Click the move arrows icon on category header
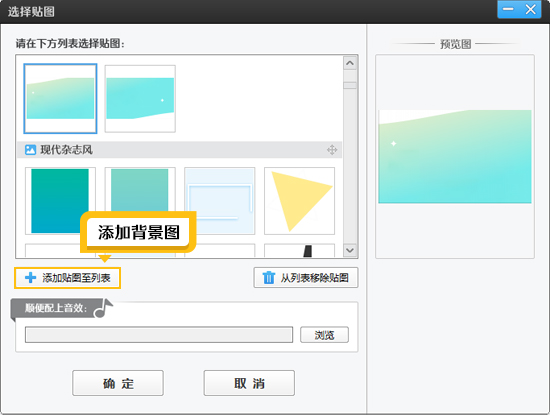 [x=332, y=150]
